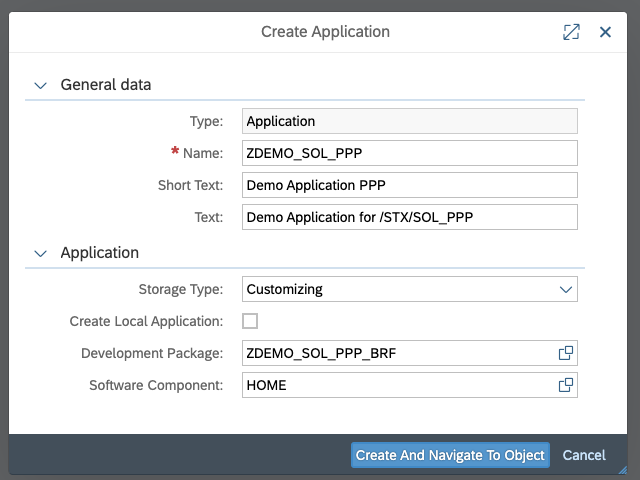This screenshot has width=640, height=480.
Task: Close the Create Application dialog
Action: click(605, 32)
